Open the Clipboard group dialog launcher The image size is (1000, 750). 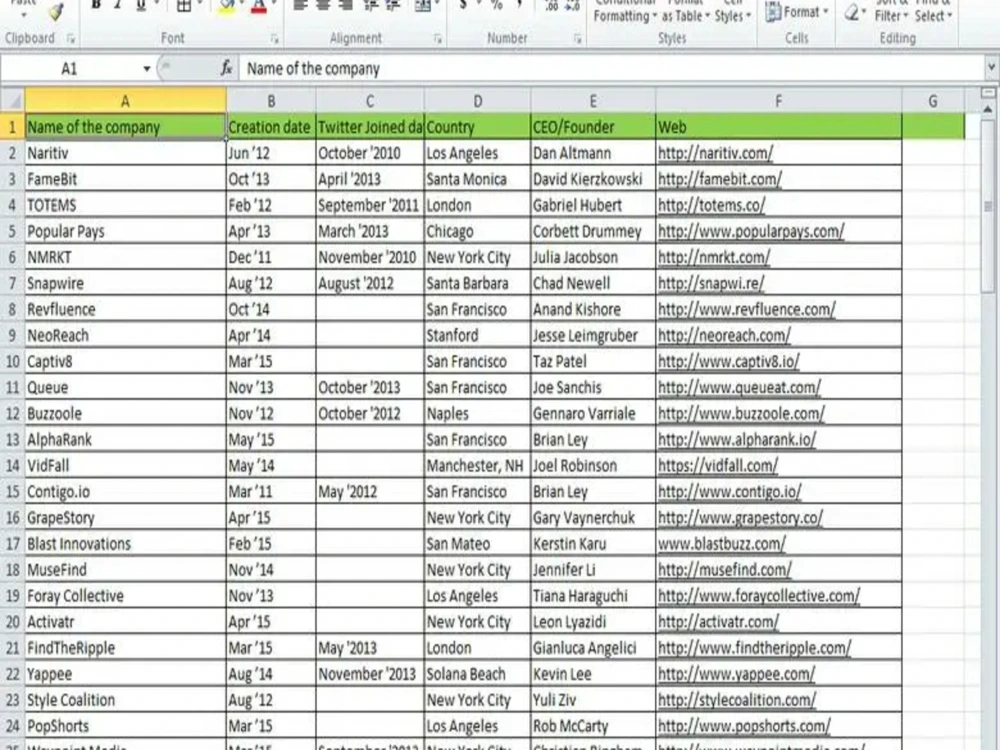(71, 39)
